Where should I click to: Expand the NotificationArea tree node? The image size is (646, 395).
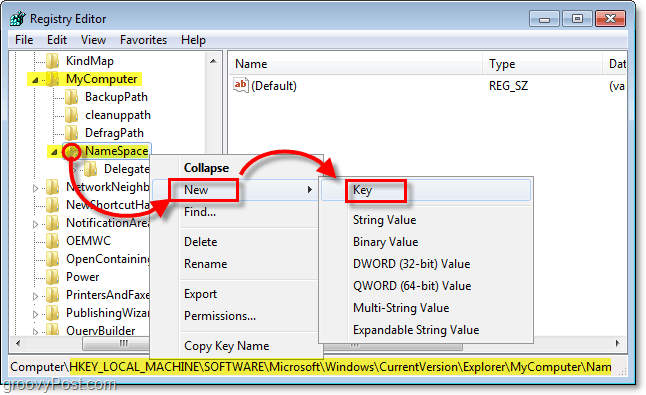tap(35, 224)
